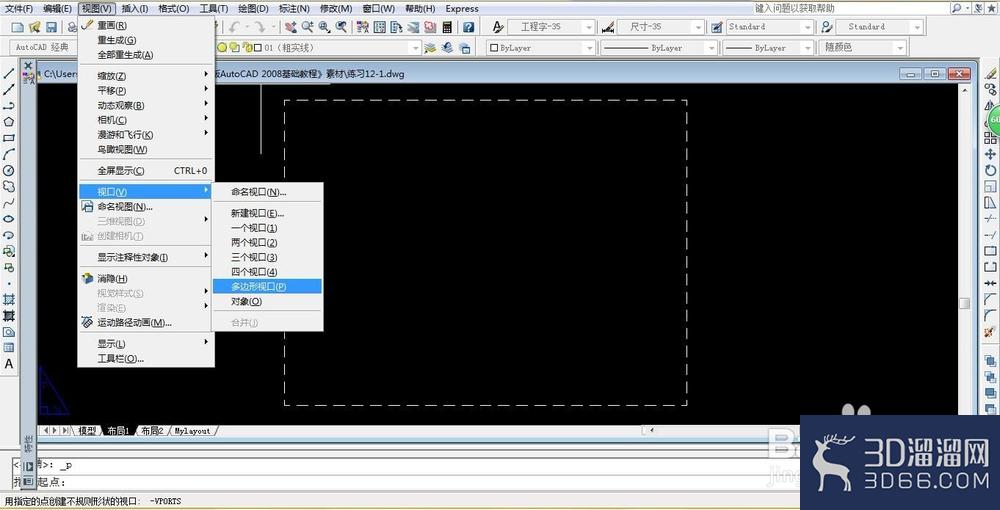1000x510 pixels.
Task: Click the help search field 键入问题以获取帮助
Action: coord(850,8)
